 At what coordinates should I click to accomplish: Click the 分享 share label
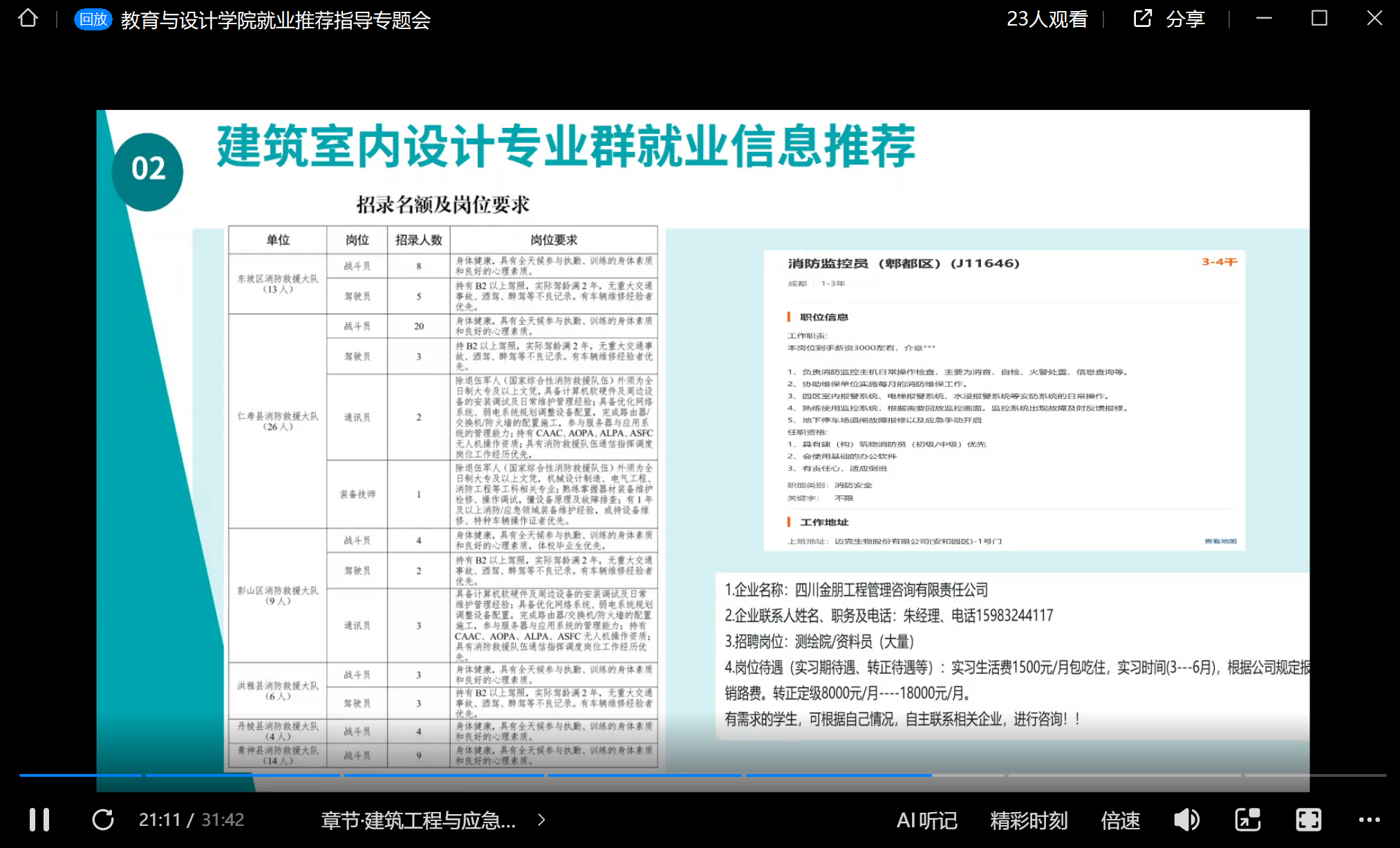click(1185, 19)
